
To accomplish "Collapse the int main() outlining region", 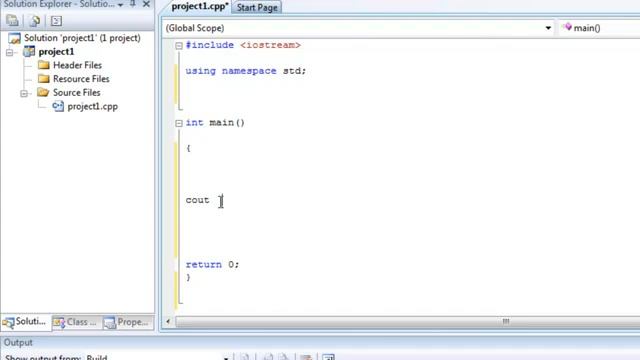I will (179, 123).
